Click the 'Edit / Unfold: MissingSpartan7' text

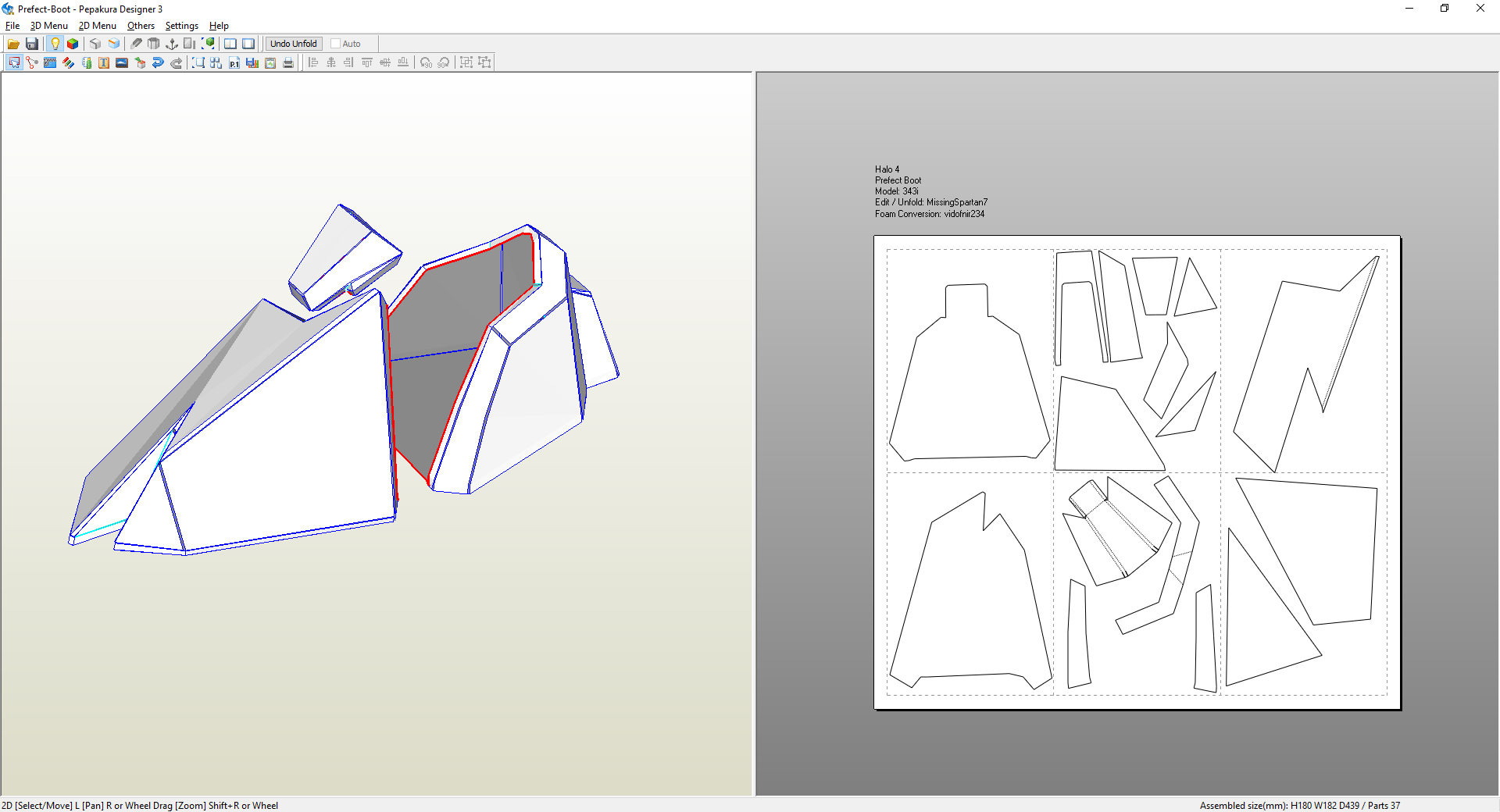pos(931,202)
